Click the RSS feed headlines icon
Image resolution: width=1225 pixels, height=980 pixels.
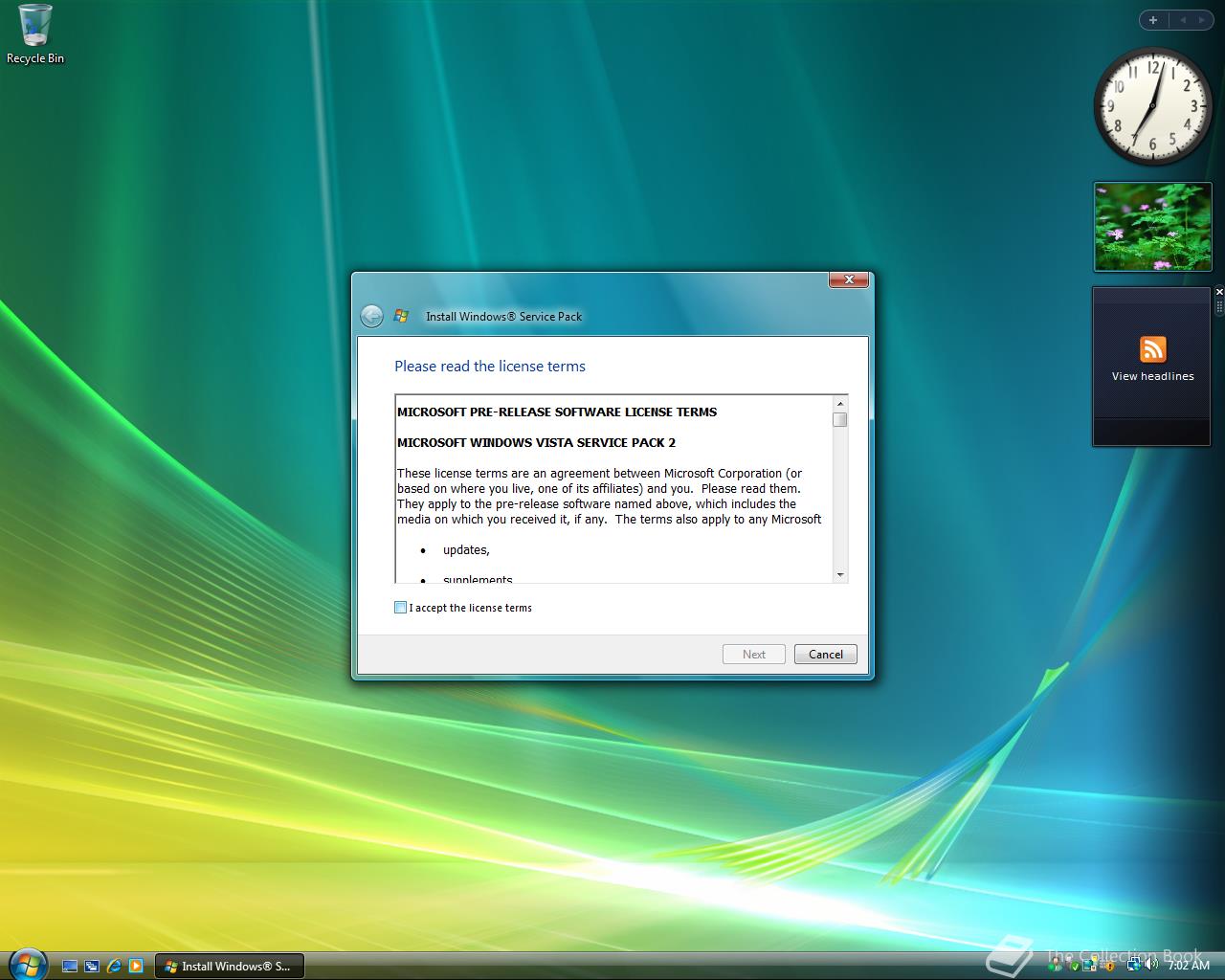pyautogui.click(x=1152, y=348)
